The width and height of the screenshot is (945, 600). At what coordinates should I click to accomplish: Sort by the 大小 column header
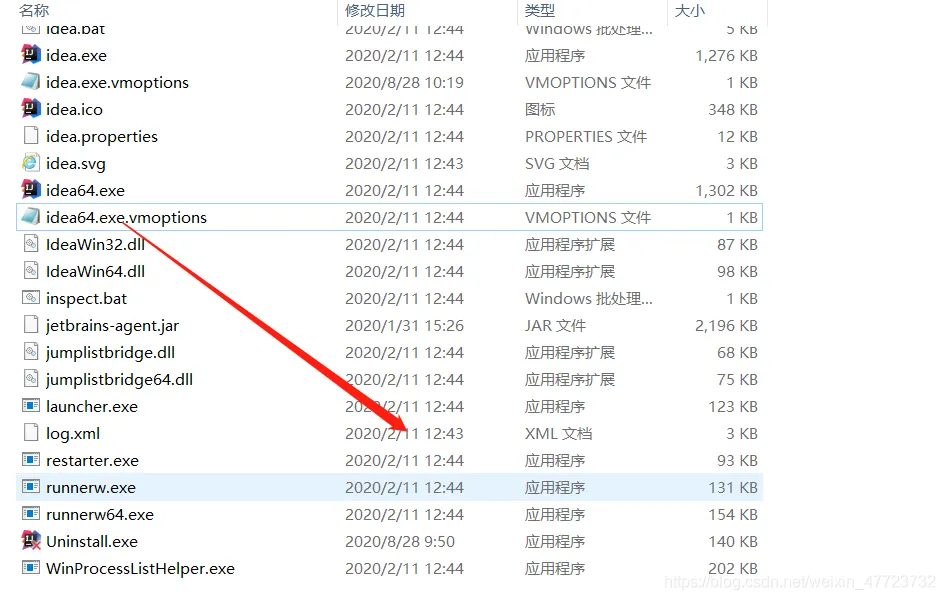[689, 10]
